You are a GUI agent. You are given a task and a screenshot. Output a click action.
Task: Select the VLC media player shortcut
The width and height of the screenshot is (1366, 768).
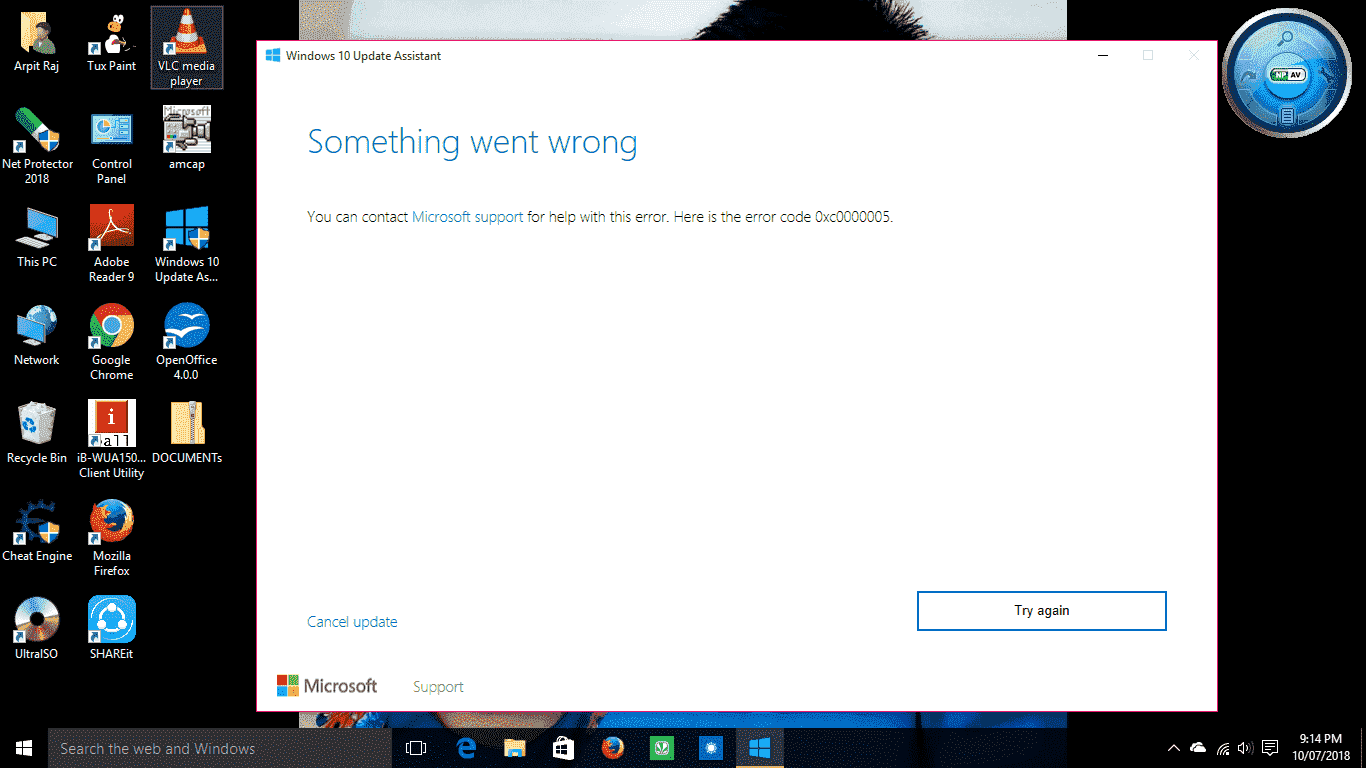(186, 47)
